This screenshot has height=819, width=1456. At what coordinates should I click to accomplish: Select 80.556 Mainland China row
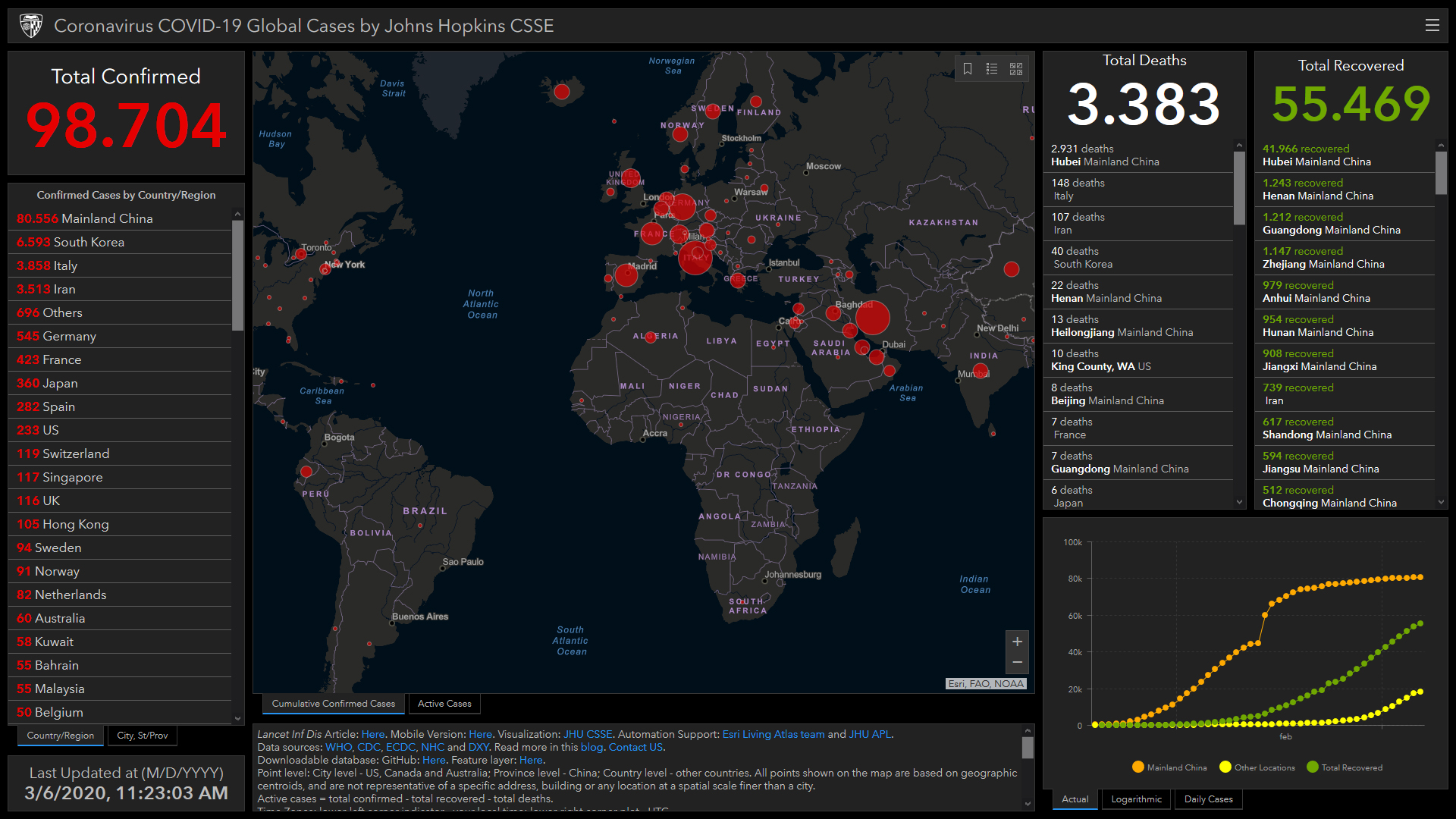120,218
